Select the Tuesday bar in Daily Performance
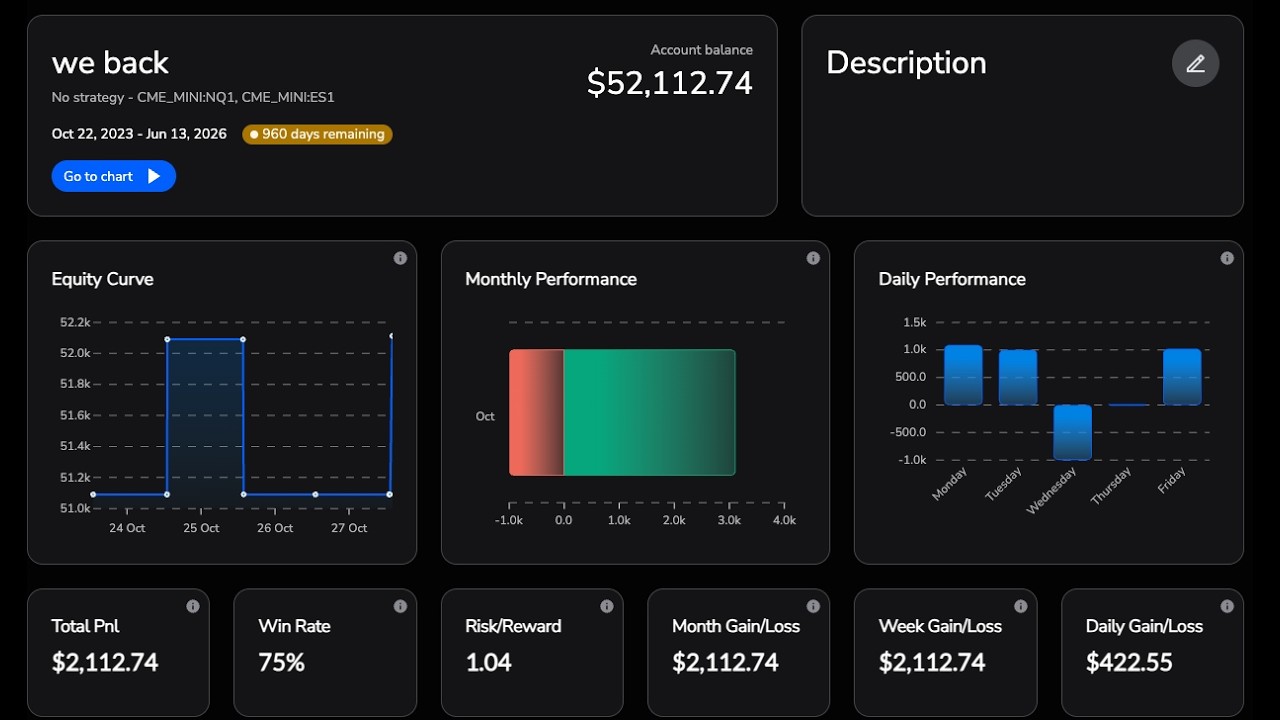 1018,377
